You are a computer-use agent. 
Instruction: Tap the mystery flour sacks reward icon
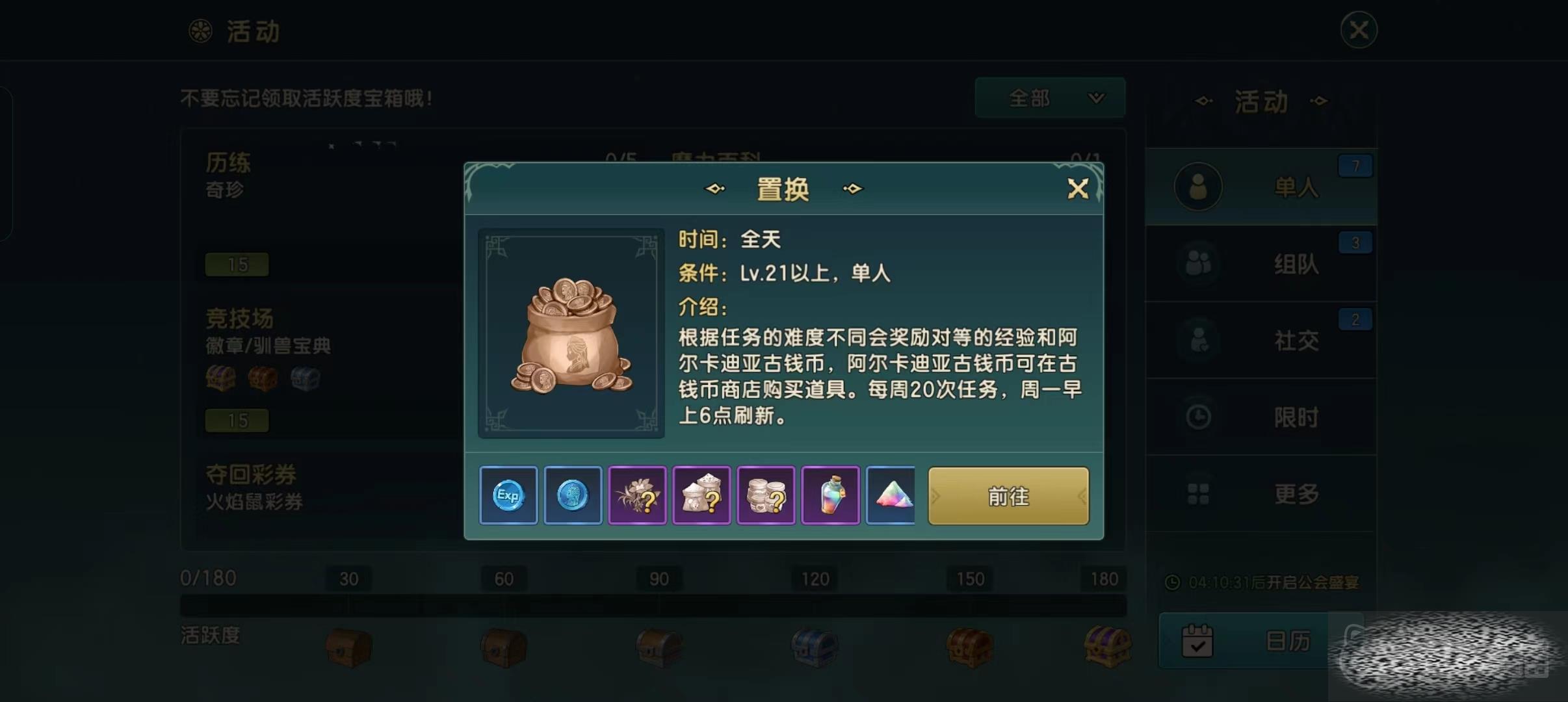coord(701,495)
